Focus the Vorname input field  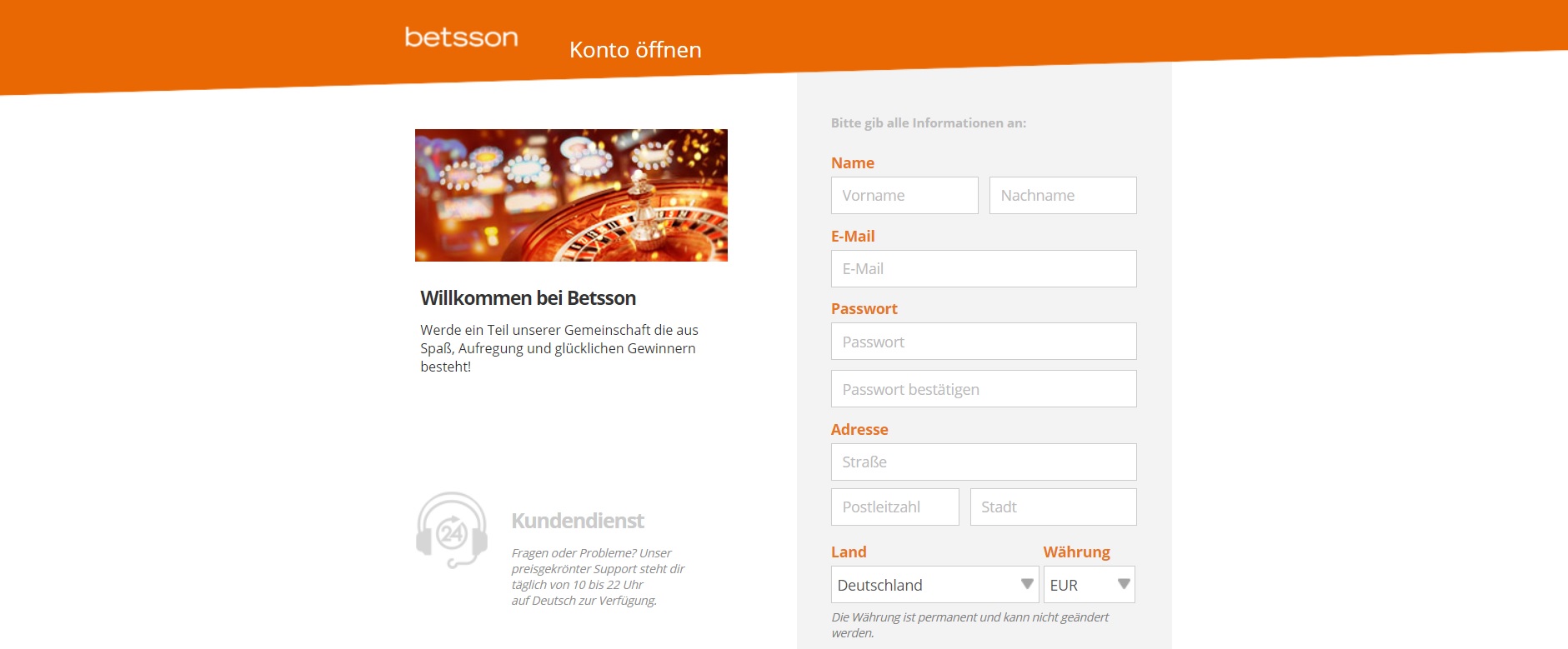pyautogui.click(x=904, y=195)
